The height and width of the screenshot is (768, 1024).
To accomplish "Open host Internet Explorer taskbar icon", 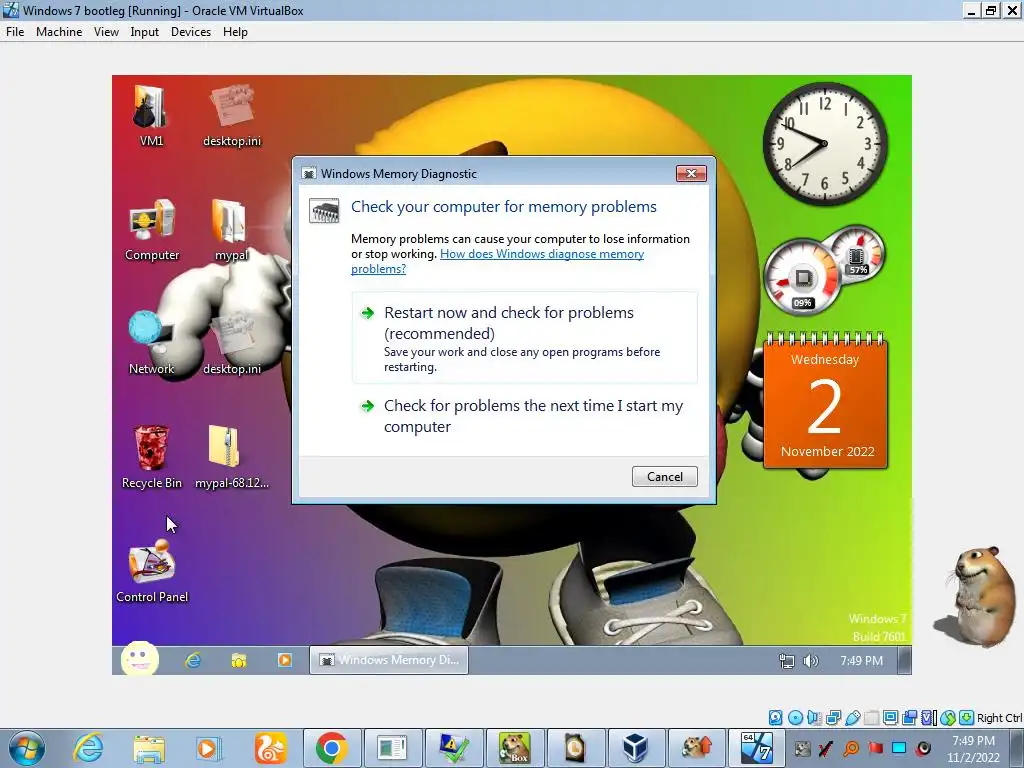I will click(89, 748).
